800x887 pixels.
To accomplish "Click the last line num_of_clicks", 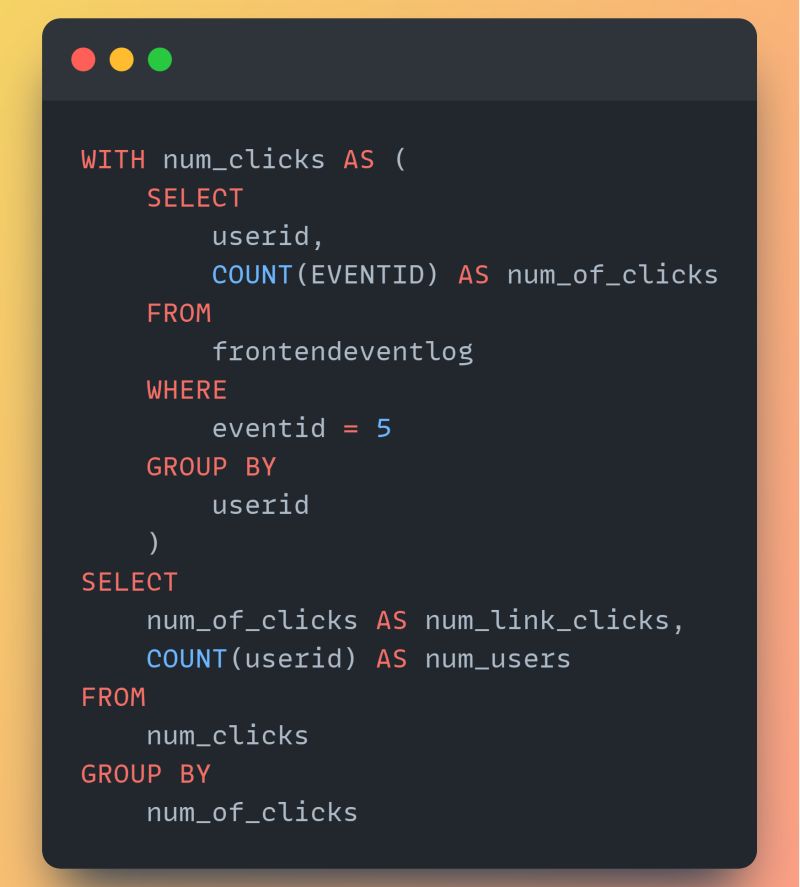I will pyautogui.click(x=252, y=813).
